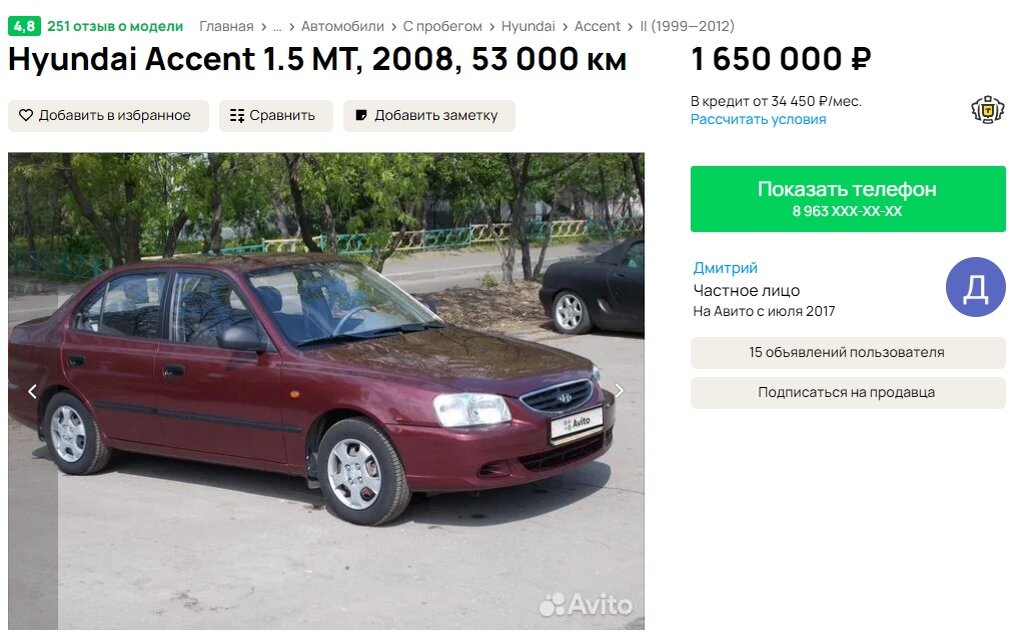Click Показать телефон green button
Screen dimensions: 1013x636
pyautogui.click(x=848, y=199)
